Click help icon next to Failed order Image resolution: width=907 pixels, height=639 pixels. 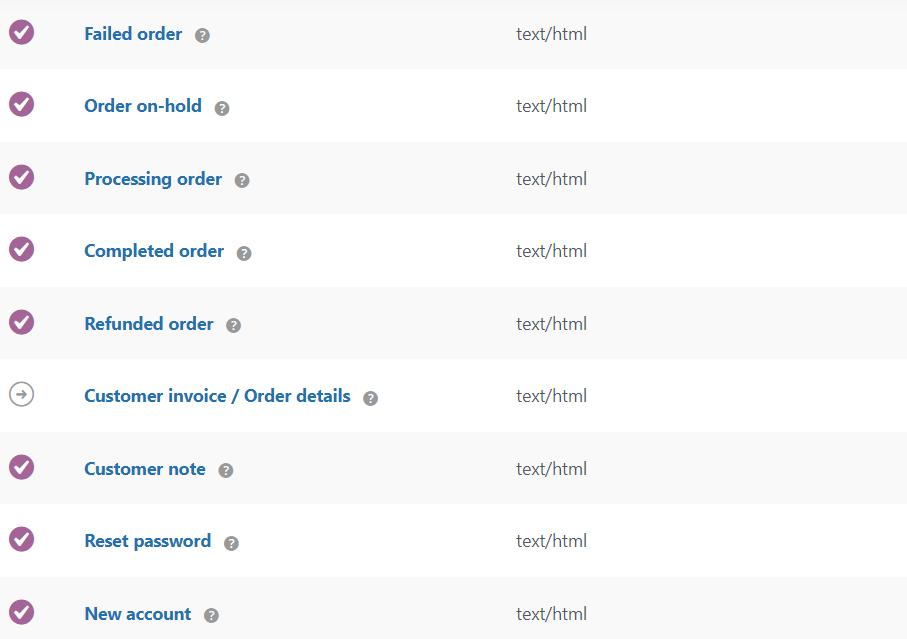(x=203, y=36)
